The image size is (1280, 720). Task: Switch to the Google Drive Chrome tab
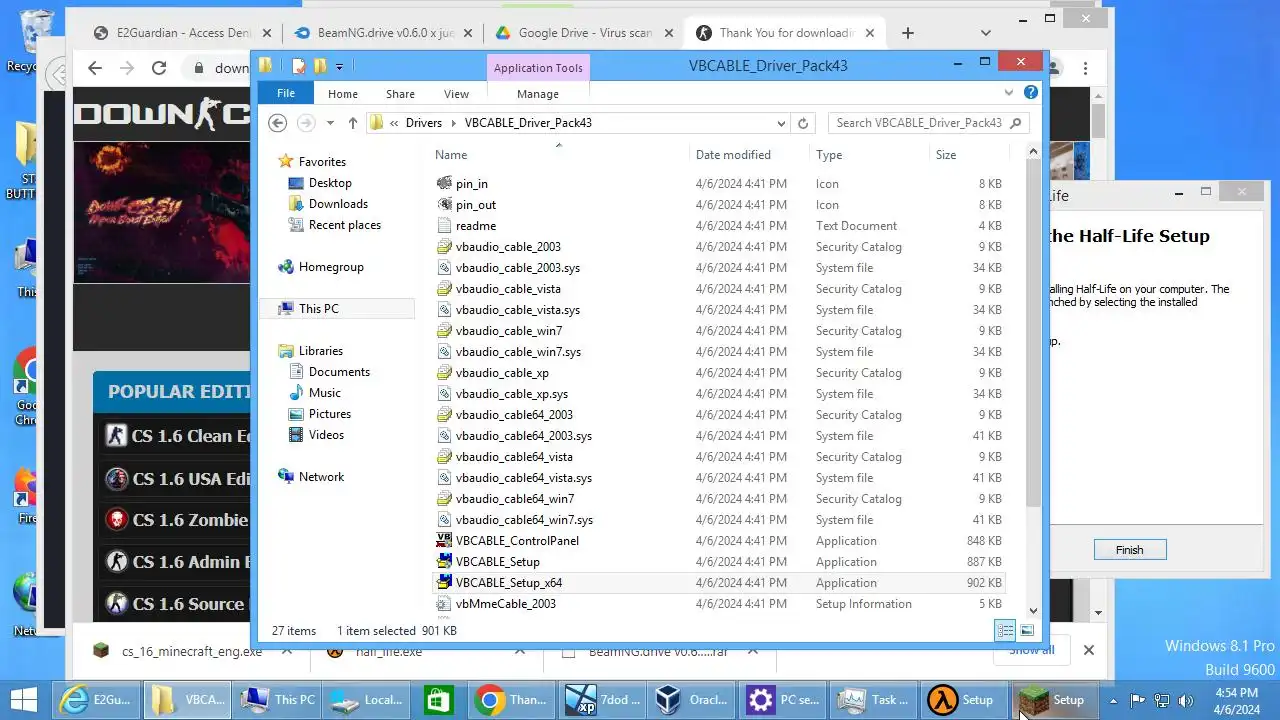(x=585, y=33)
